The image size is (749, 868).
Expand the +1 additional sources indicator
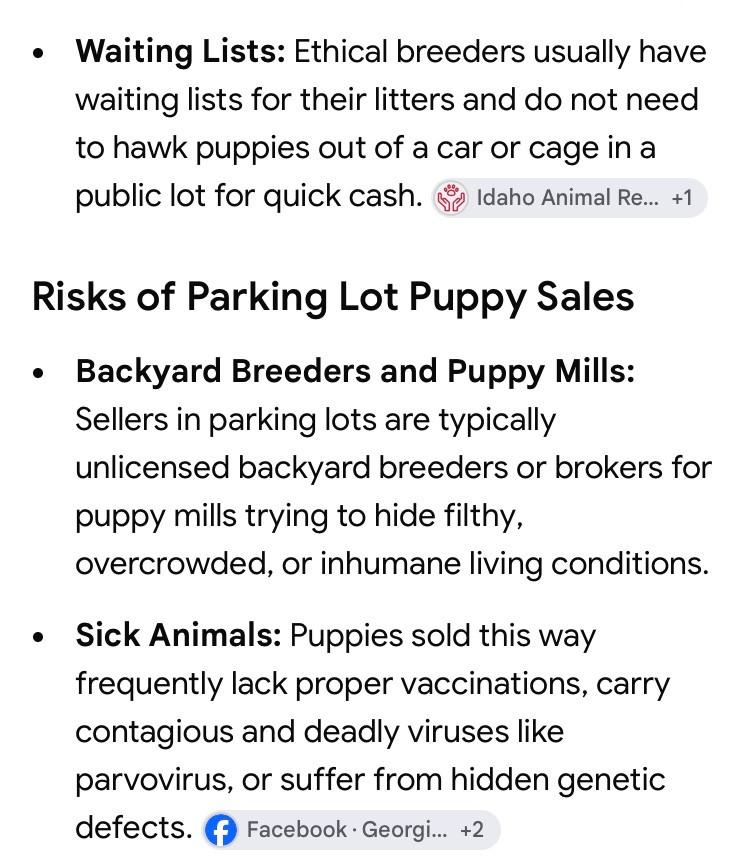pyautogui.click(x=682, y=198)
